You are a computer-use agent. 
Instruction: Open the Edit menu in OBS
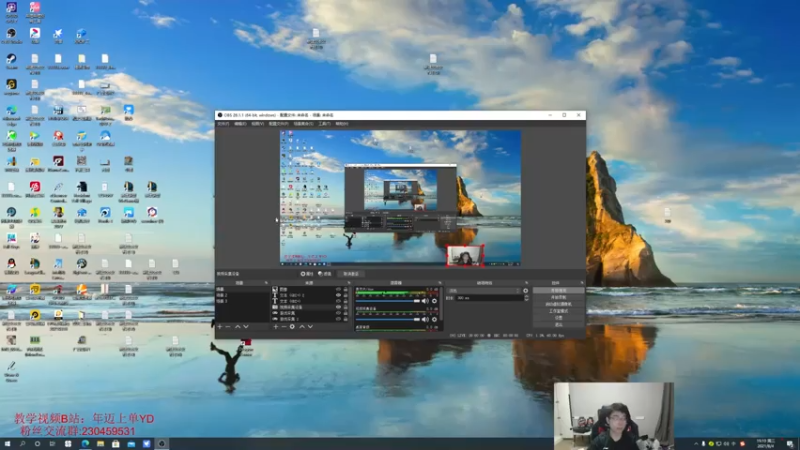point(240,123)
